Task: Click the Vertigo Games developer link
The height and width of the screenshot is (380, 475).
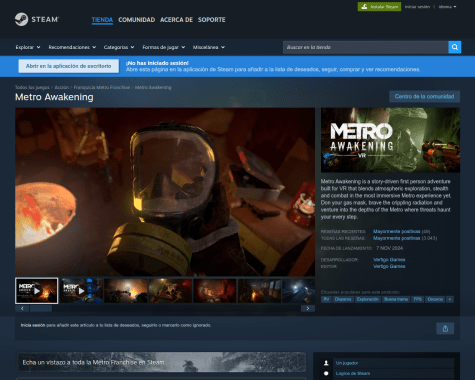Action: [389, 260]
